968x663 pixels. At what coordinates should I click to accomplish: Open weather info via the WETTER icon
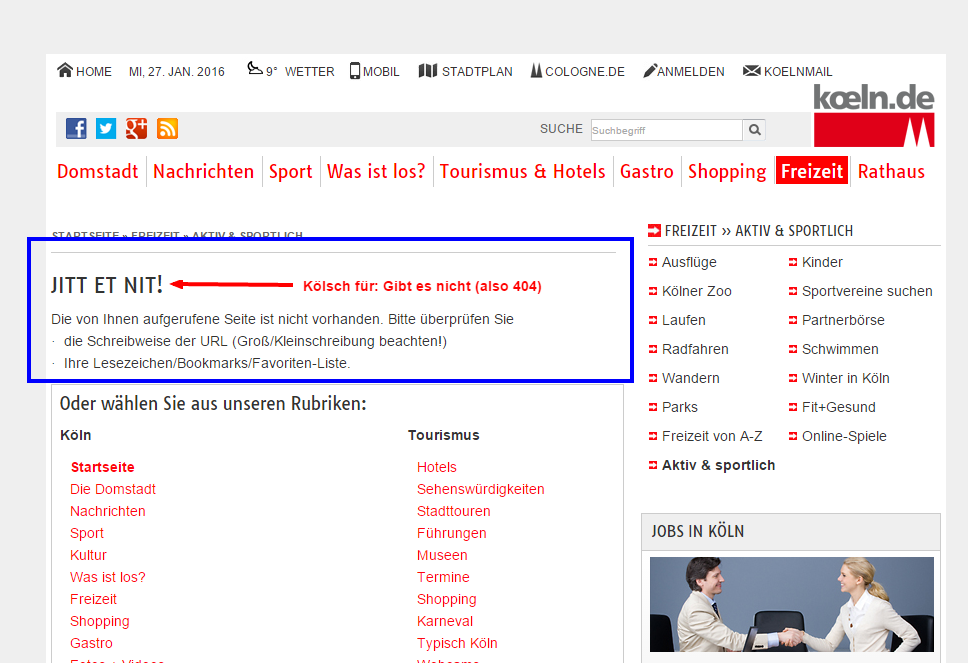coord(254,69)
